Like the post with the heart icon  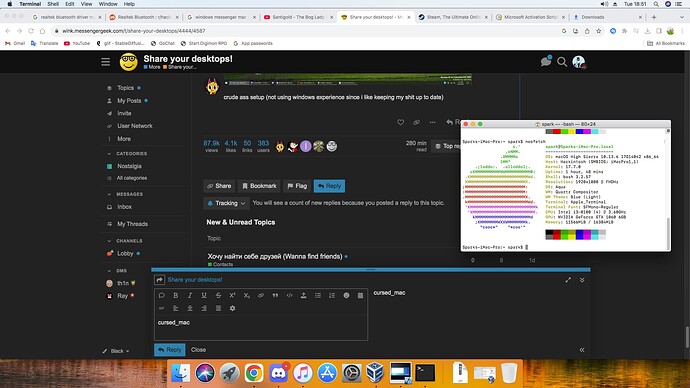point(400,122)
